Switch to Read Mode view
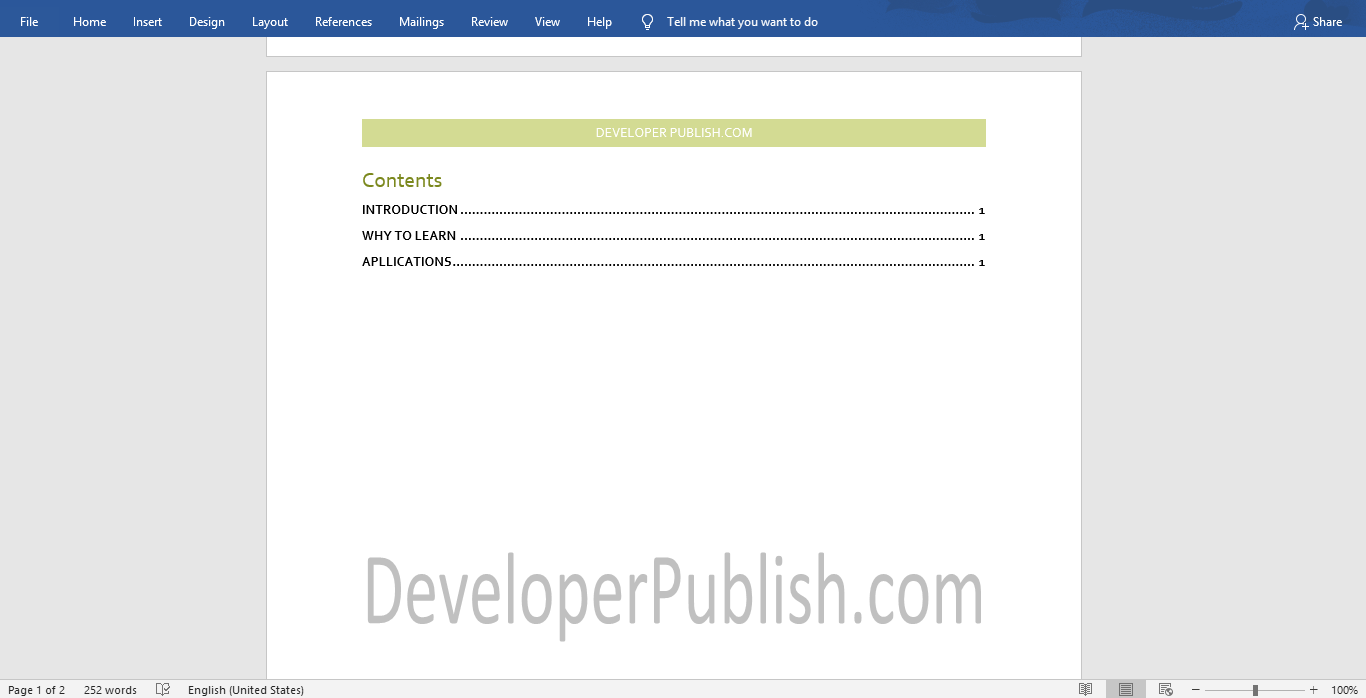Viewport: 1366px width, 698px height. 1085,689
